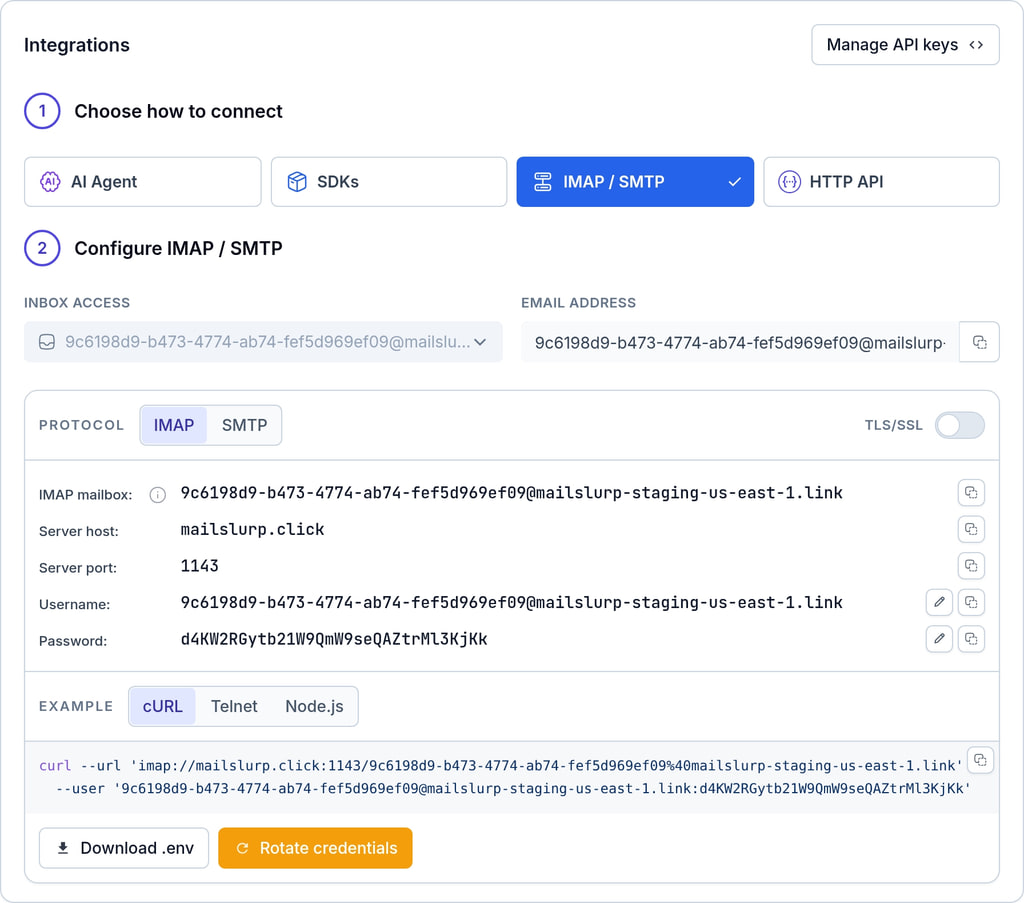Click the Configure IMAP / SMTP heading

point(178,248)
